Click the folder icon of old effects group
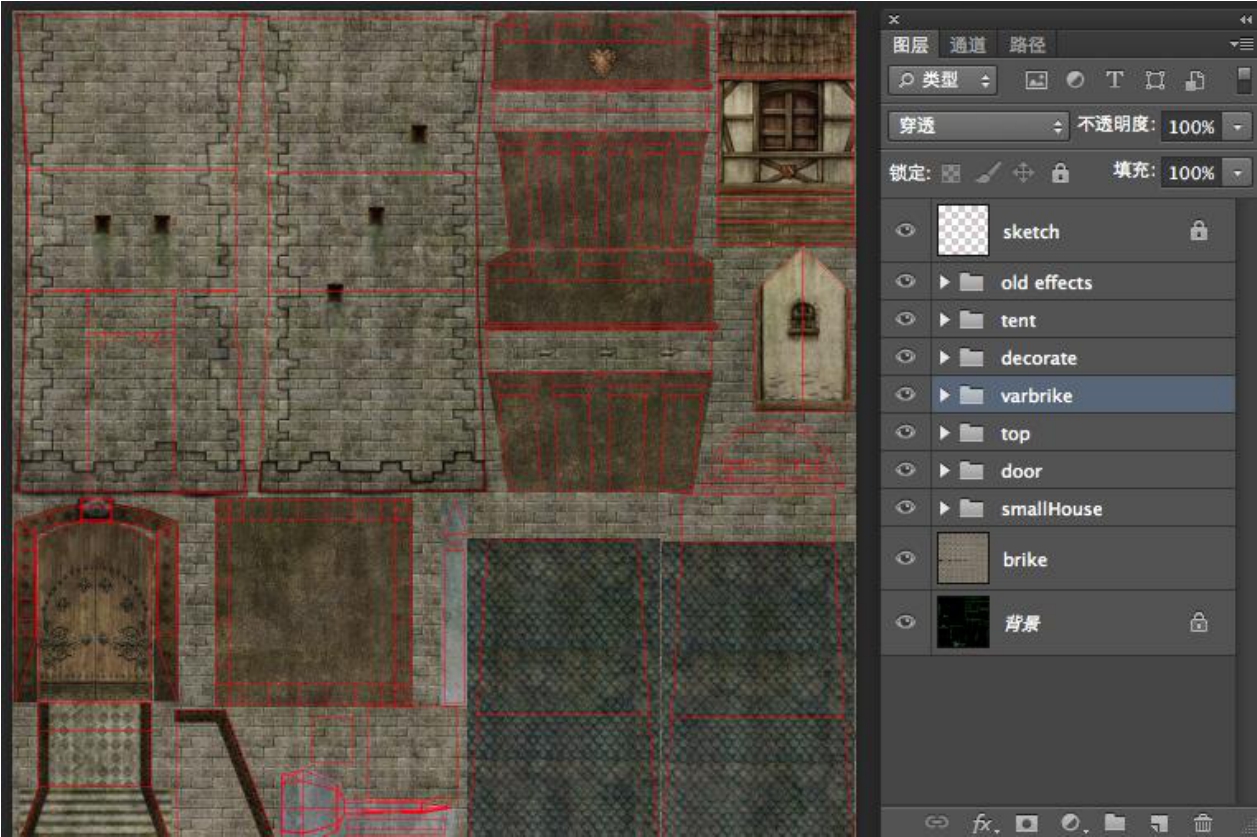This screenshot has width=1257, height=837. point(971,283)
